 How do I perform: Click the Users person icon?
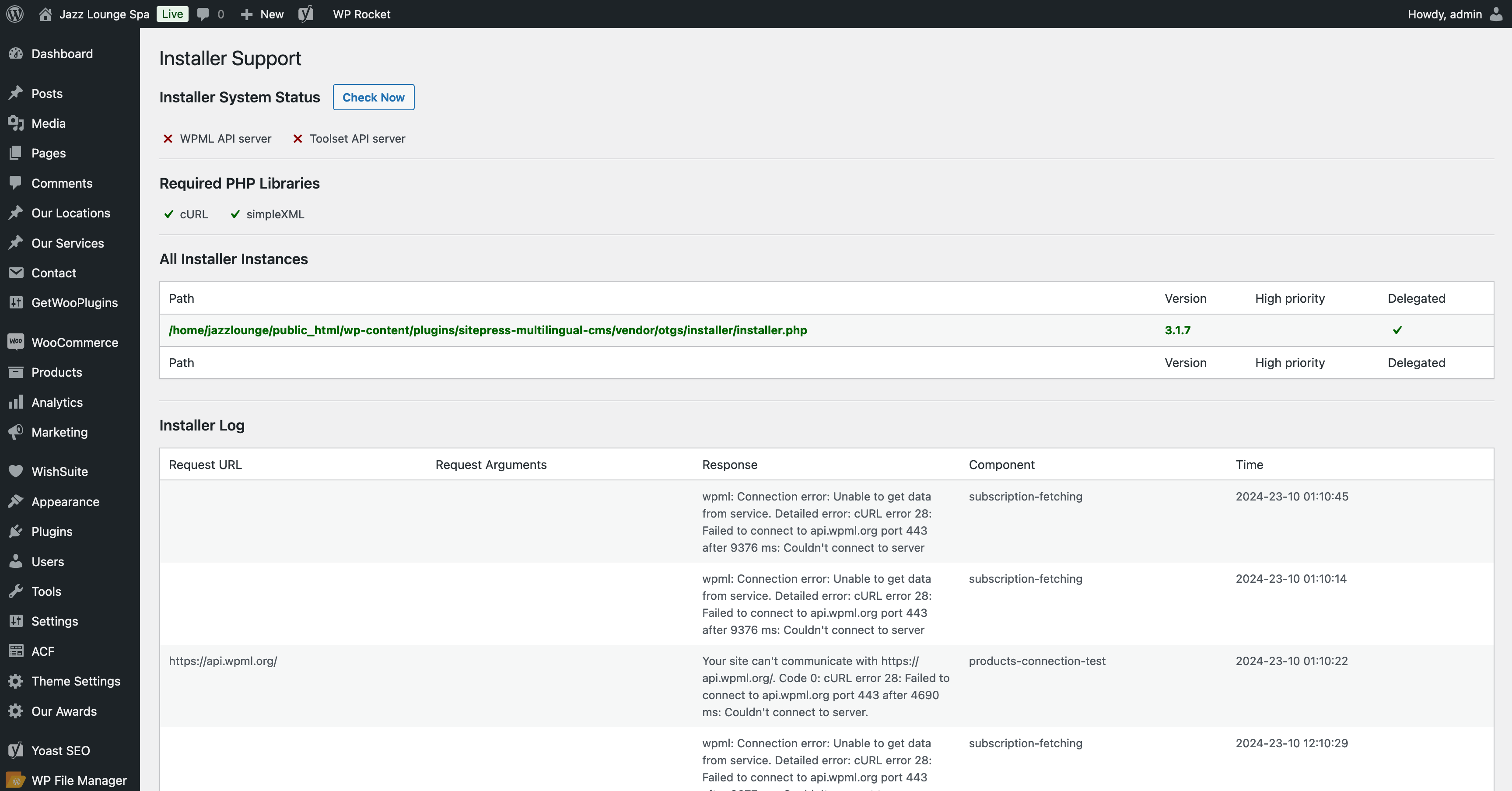click(x=16, y=561)
